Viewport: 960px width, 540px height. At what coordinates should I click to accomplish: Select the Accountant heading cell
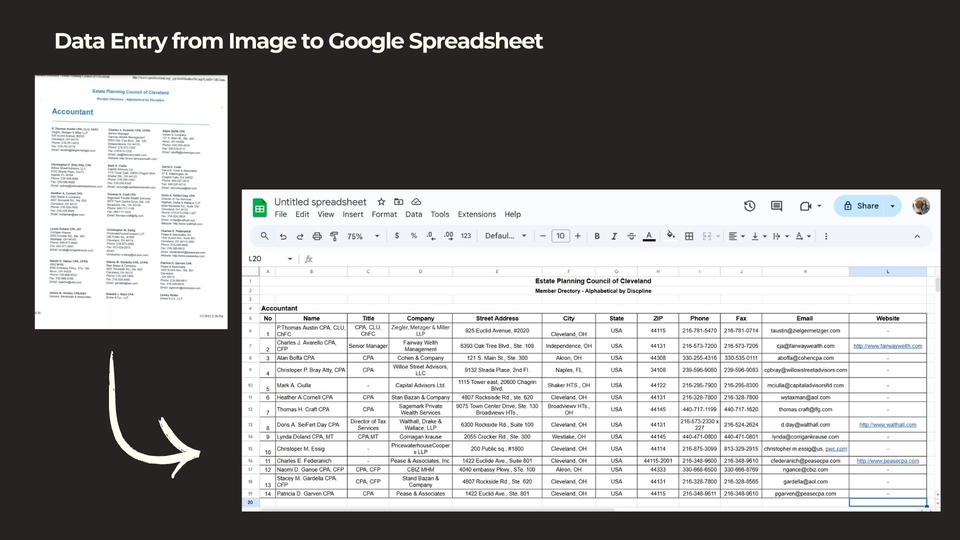(279, 308)
